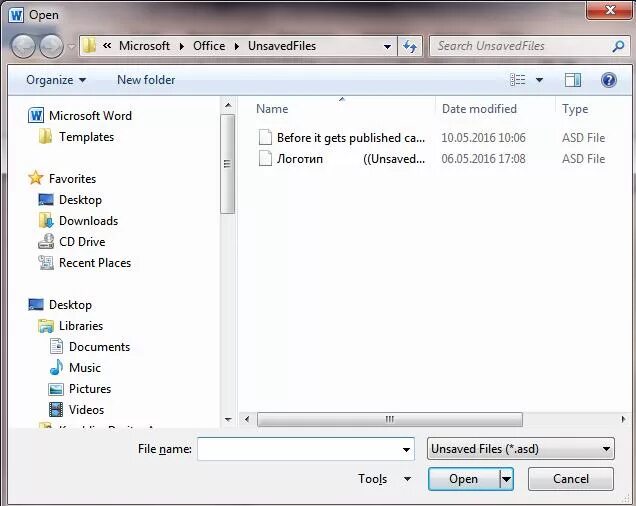Select Microsoft in the address breadcrumb
The height and width of the screenshot is (506, 636).
point(144,46)
